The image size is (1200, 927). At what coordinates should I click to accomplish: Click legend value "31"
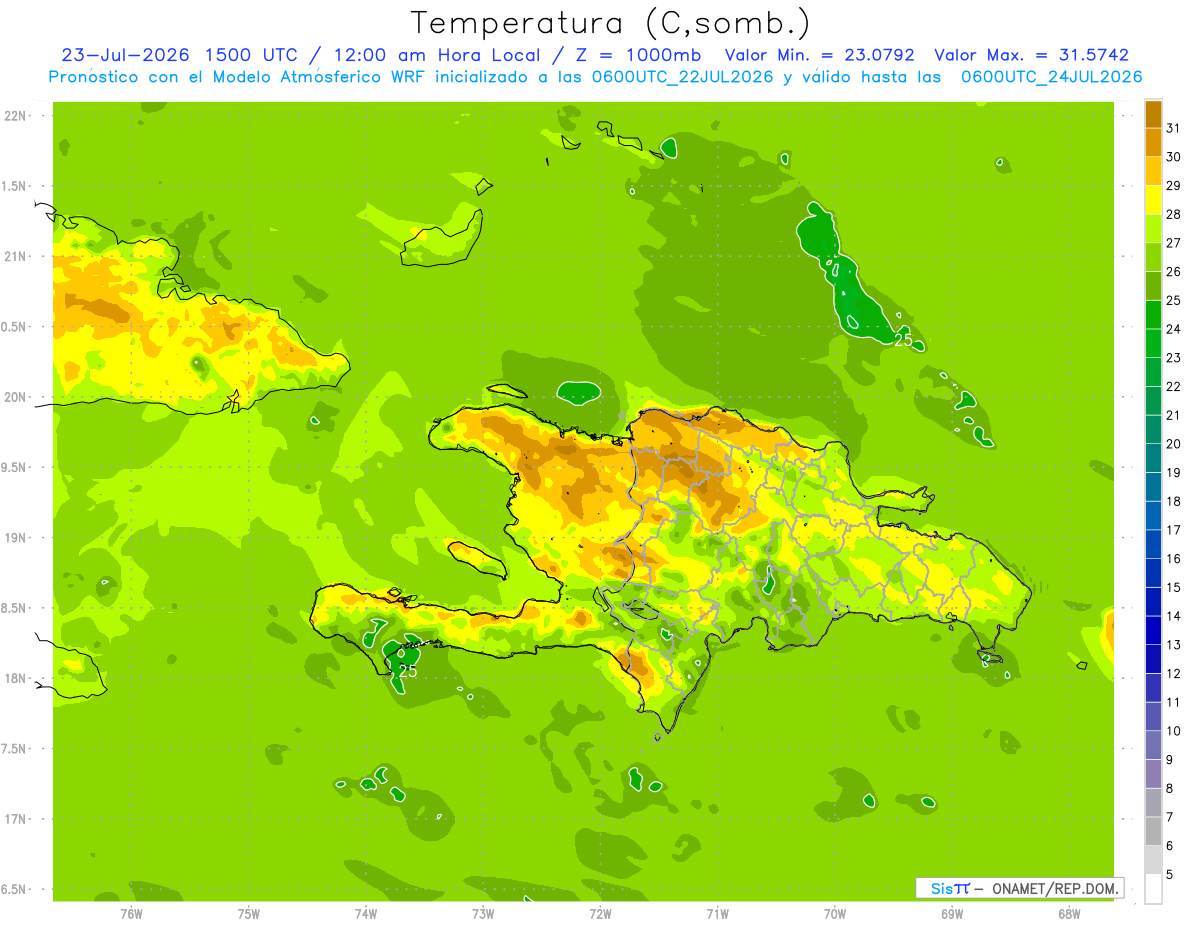tap(1174, 128)
